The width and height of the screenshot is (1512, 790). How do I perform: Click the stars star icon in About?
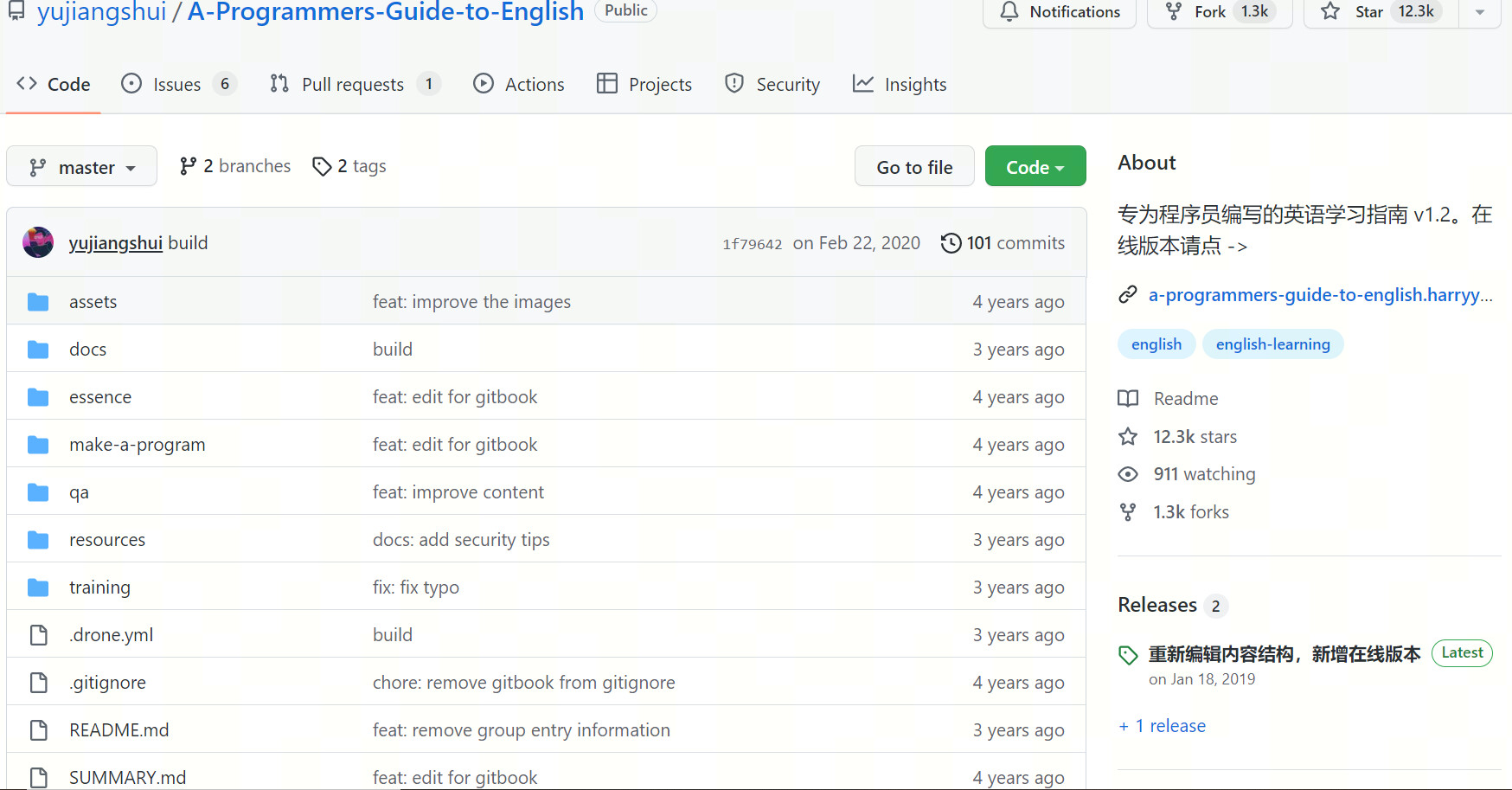(x=1128, y=437)
